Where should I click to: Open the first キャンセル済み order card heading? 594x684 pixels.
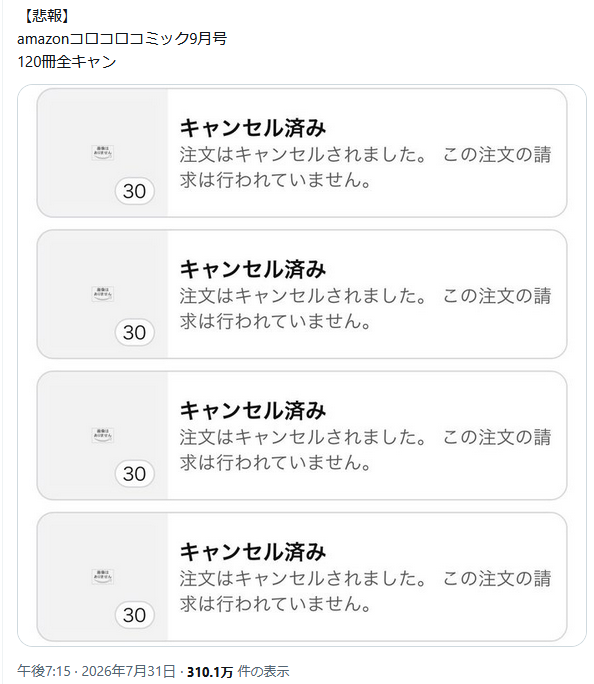(253, 128)
